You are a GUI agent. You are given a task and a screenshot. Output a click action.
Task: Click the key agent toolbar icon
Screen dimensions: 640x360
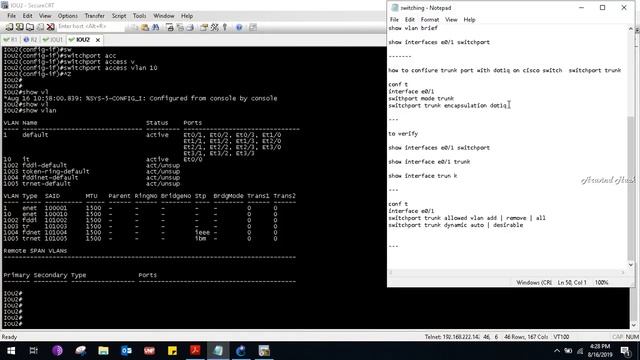pos(224,27)
